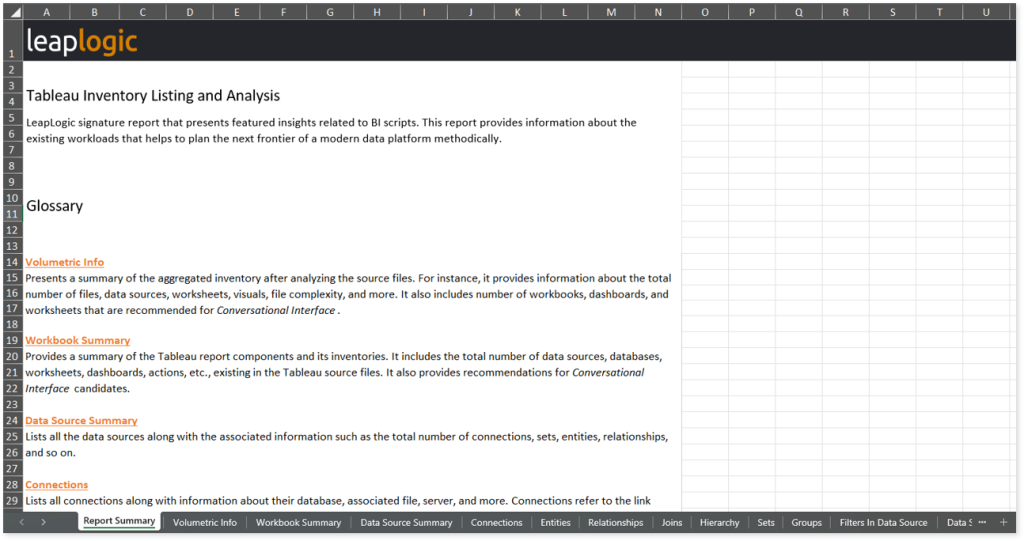Select row 14 header

(x=12, y=262)
